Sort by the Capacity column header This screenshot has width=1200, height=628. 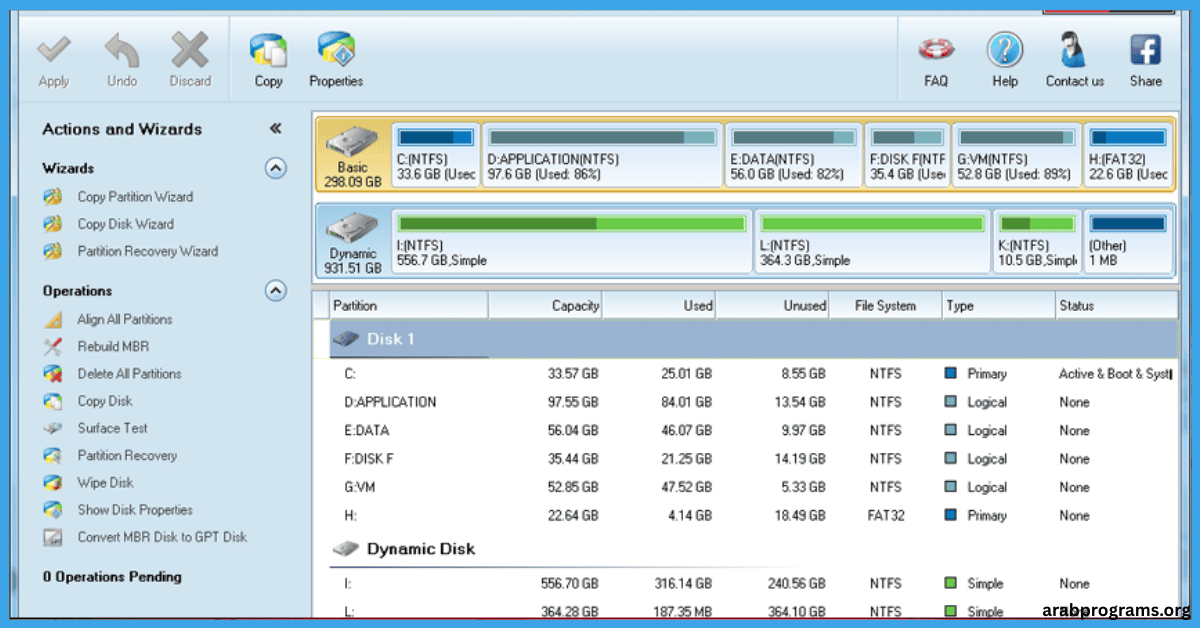click(x=546, y=306)
